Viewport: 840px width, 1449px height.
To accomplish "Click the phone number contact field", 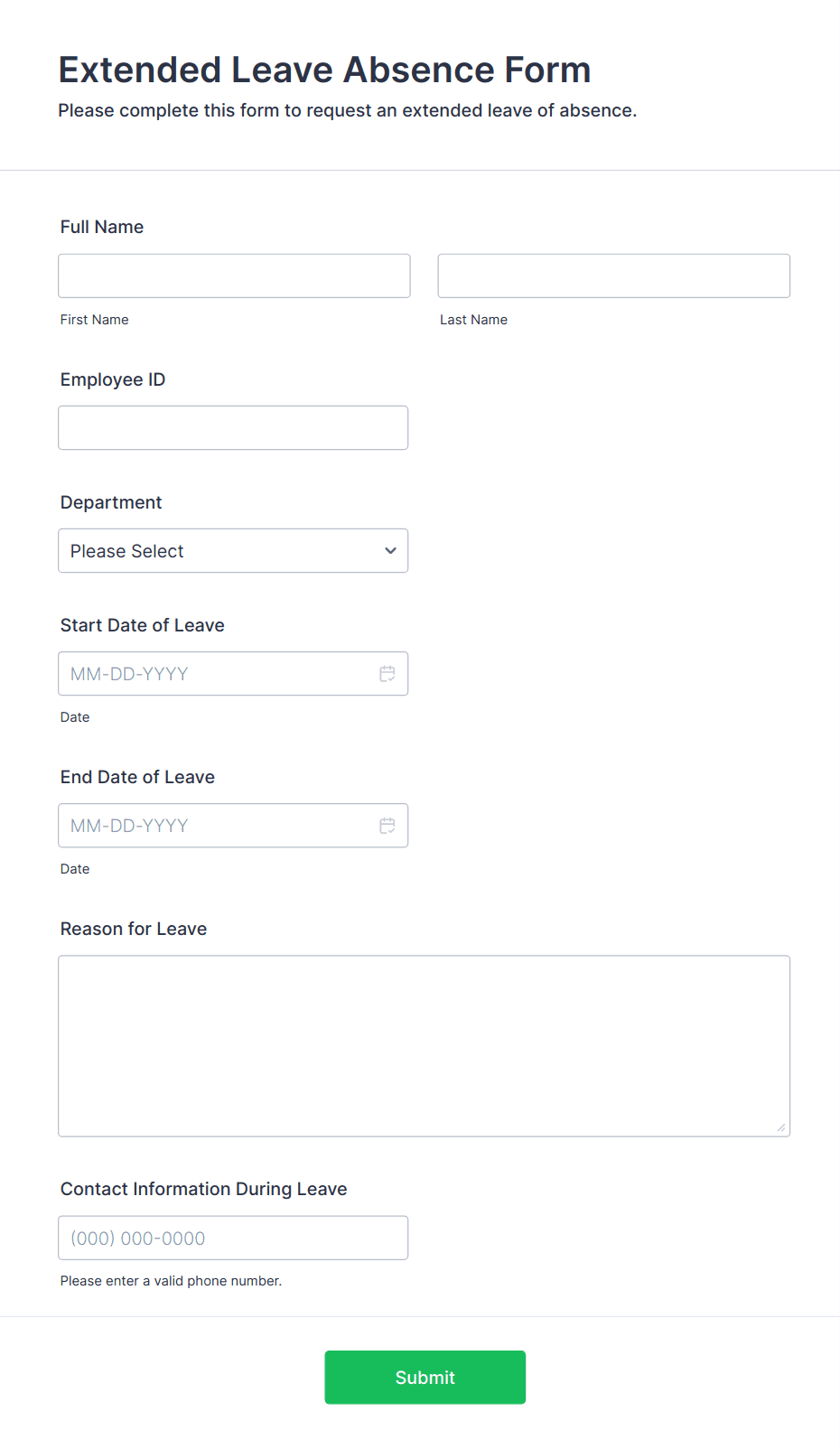I will click(233, 1238).
